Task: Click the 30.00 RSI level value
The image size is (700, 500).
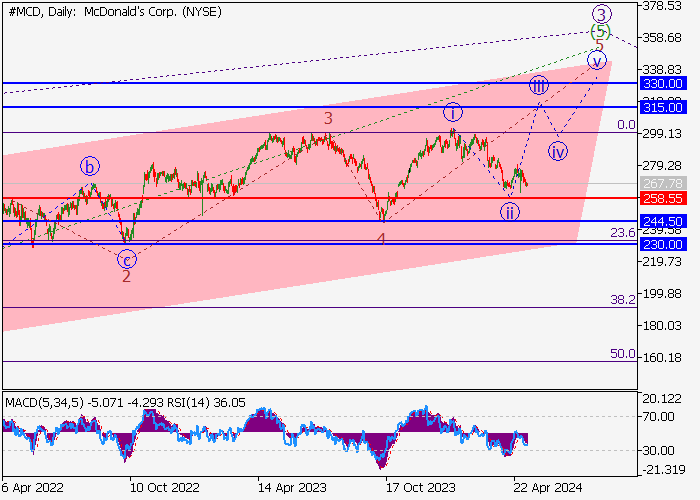Action: click(x=659, y=450)
